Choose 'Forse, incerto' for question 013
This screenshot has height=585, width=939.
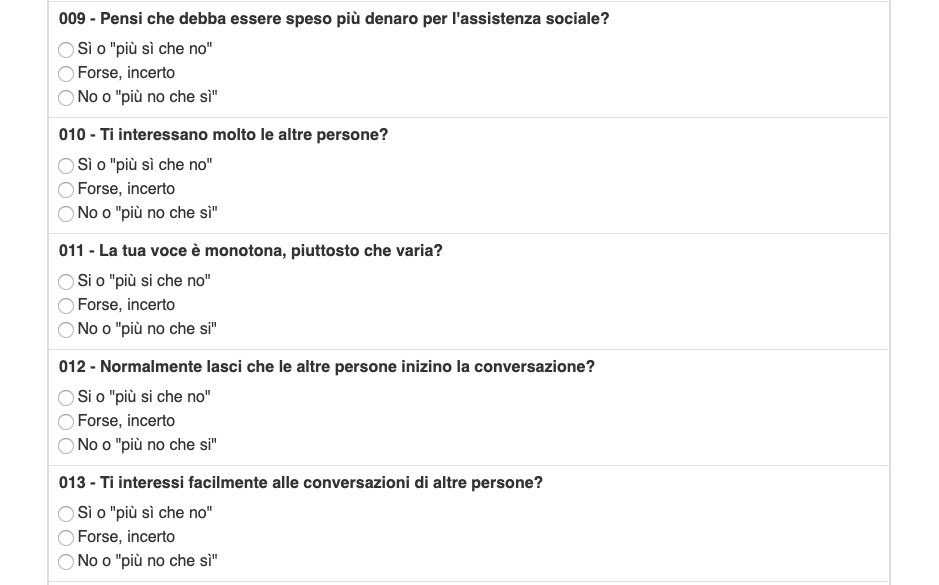pyautogui.click(x=66, y=538)
